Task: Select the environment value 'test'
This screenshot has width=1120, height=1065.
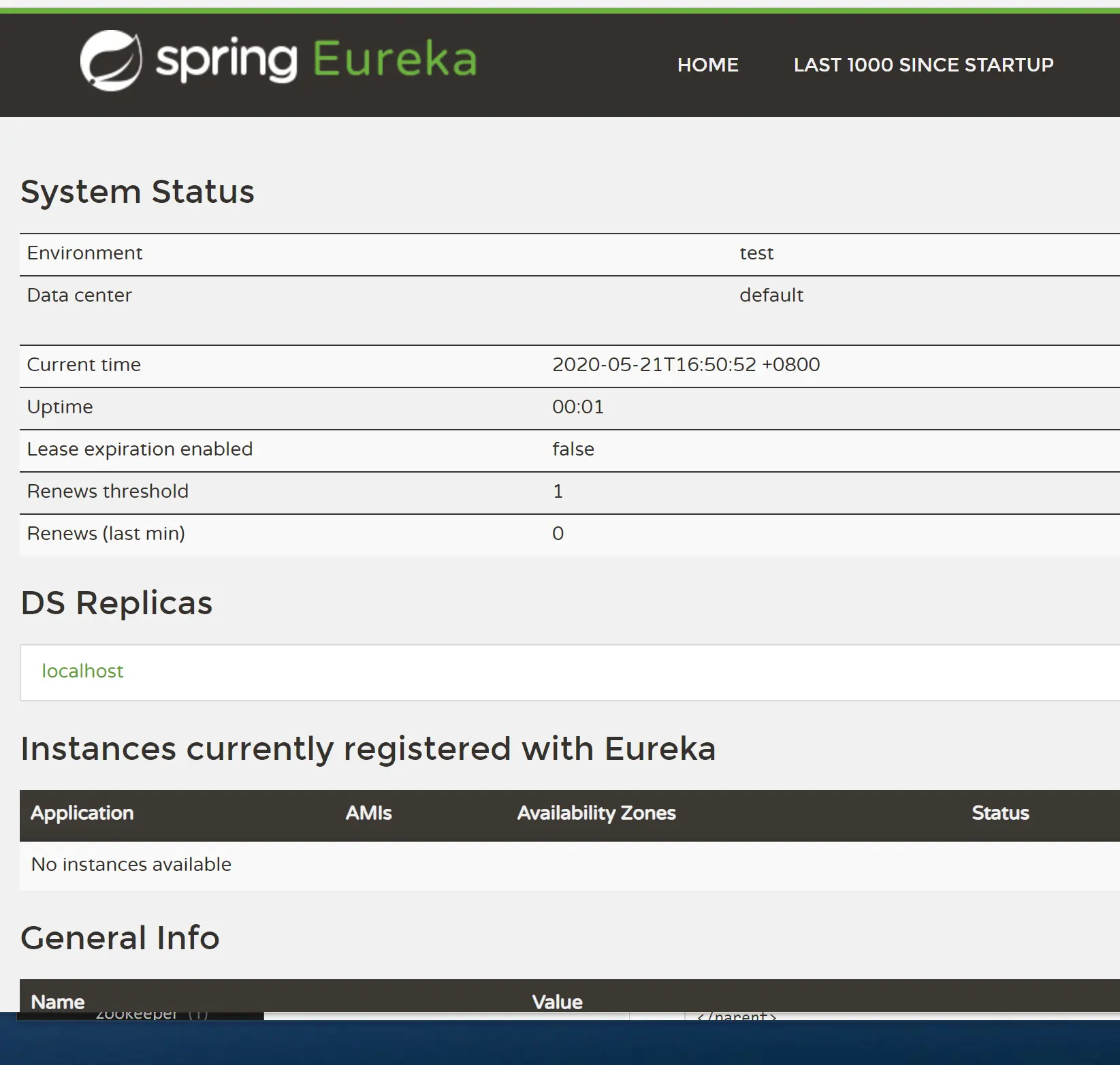Action: click(x=756, y=253)
